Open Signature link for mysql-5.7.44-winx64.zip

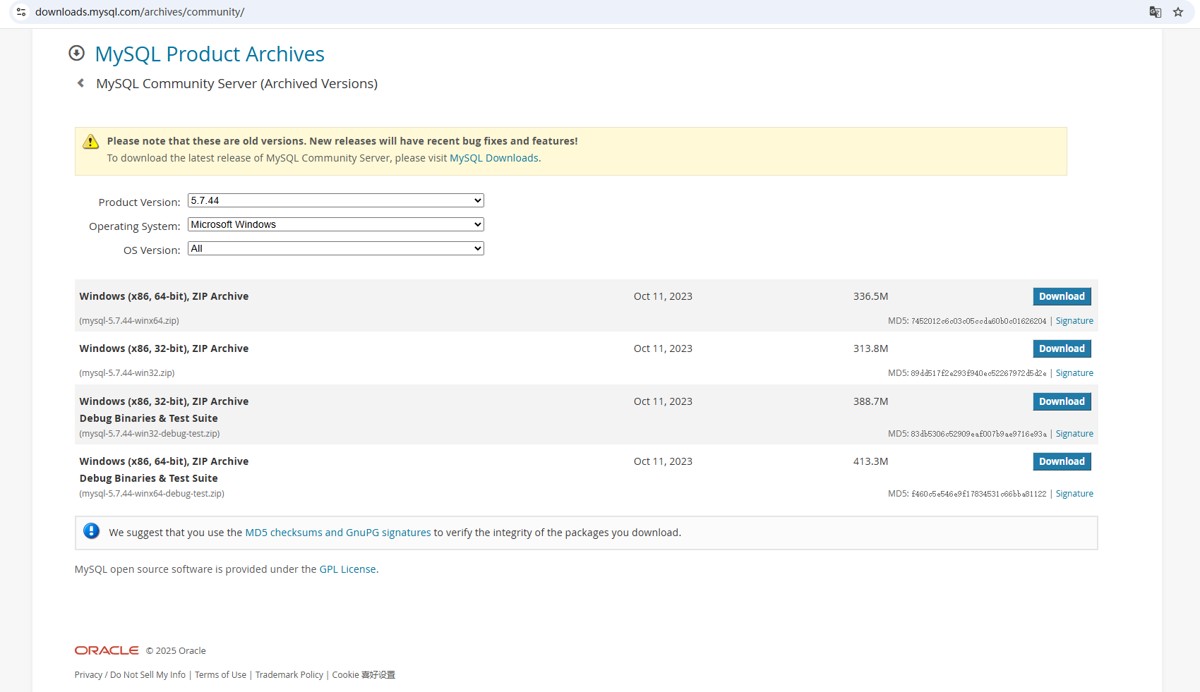1074,321
